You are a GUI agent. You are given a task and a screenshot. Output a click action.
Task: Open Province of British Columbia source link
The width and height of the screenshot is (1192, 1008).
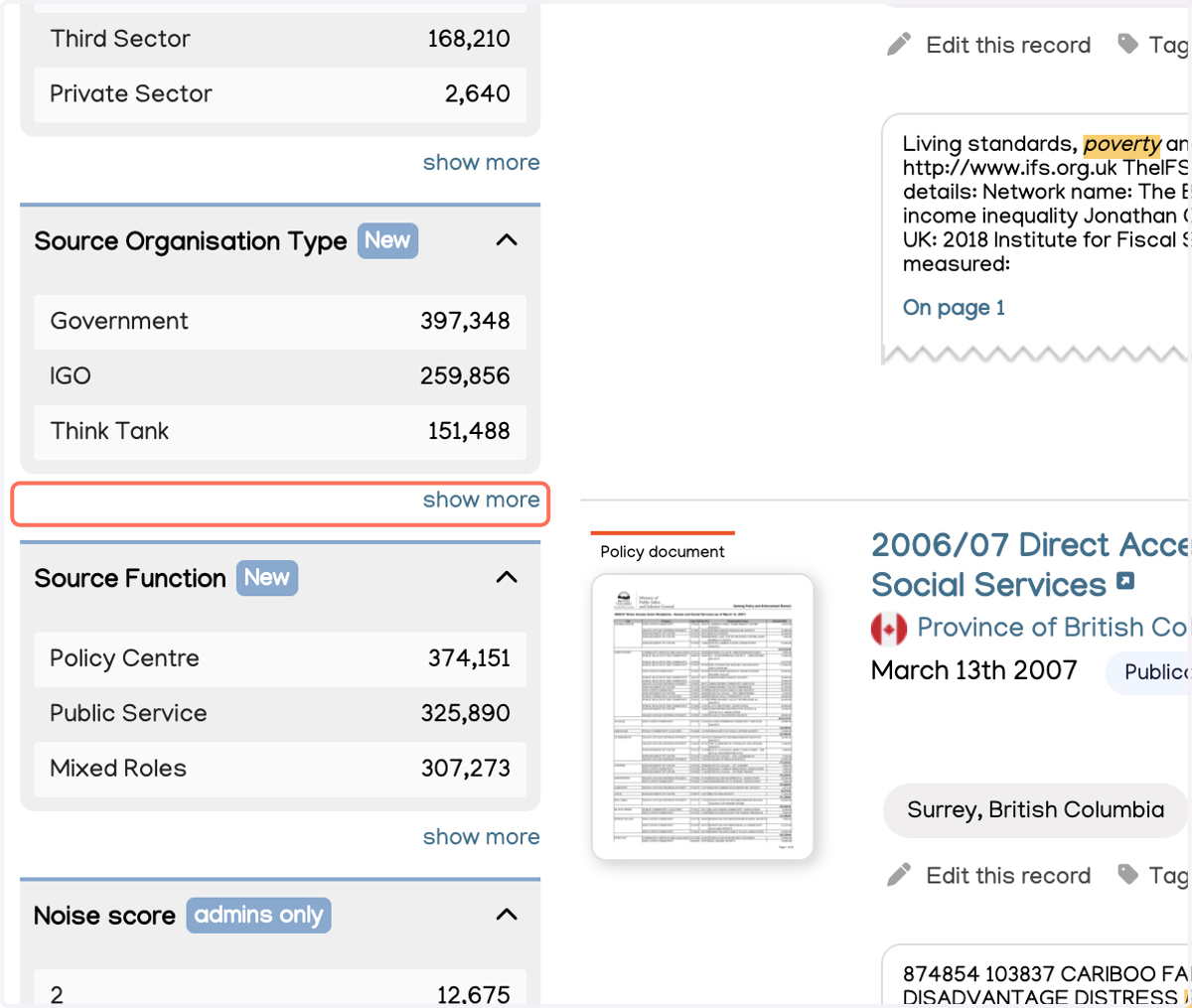(x=1053, y=628)
